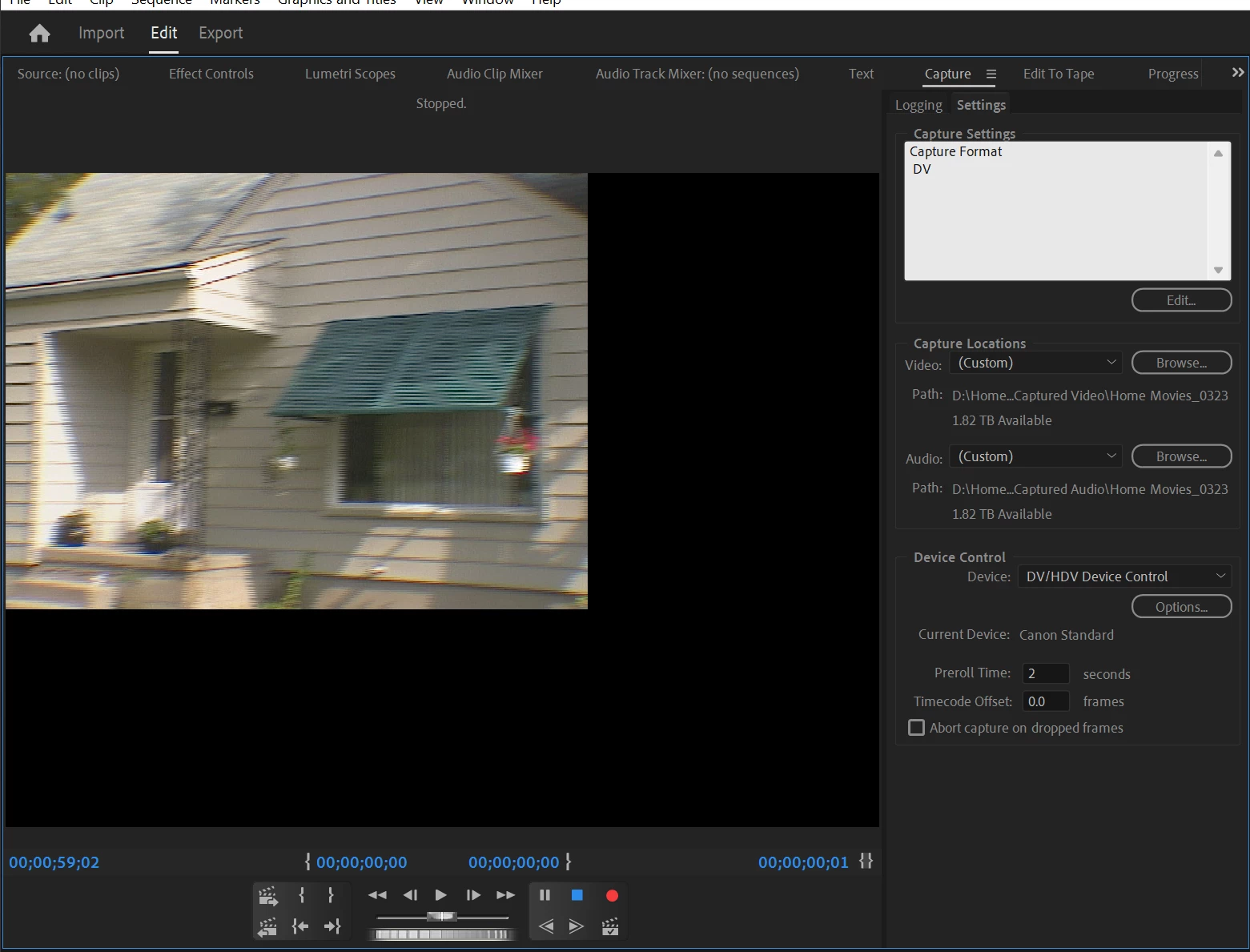This screenshot has width=1250, height=952.
Task: Click the Out point timecode value
Action: point(514,862)
